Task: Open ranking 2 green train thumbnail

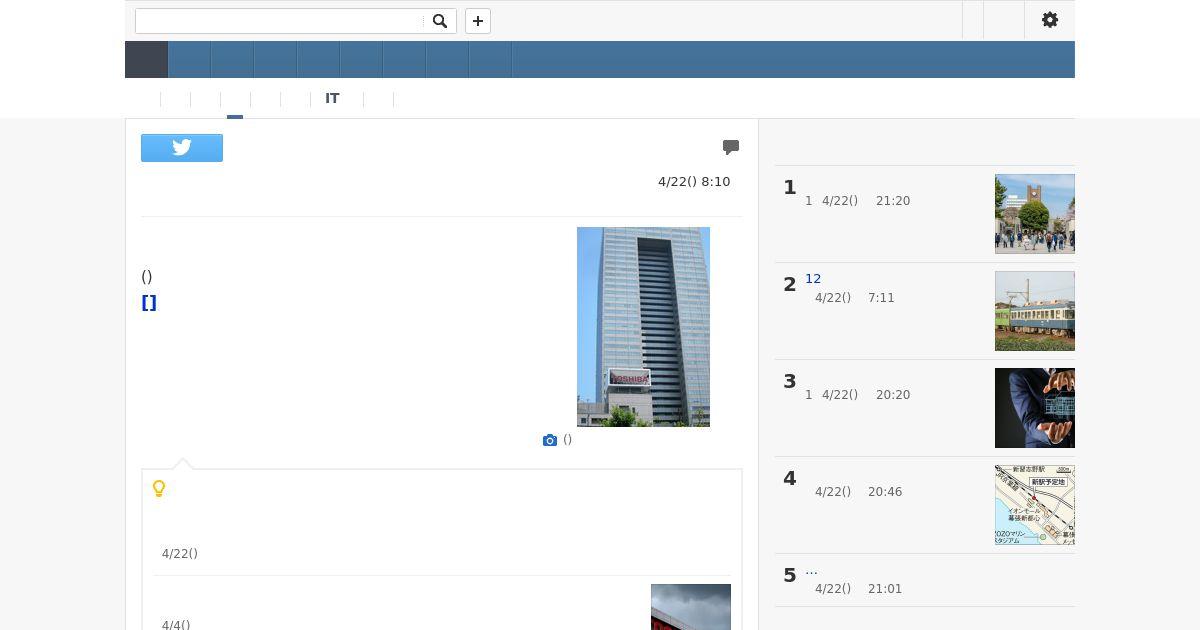Action: [x=1035, y=311]
